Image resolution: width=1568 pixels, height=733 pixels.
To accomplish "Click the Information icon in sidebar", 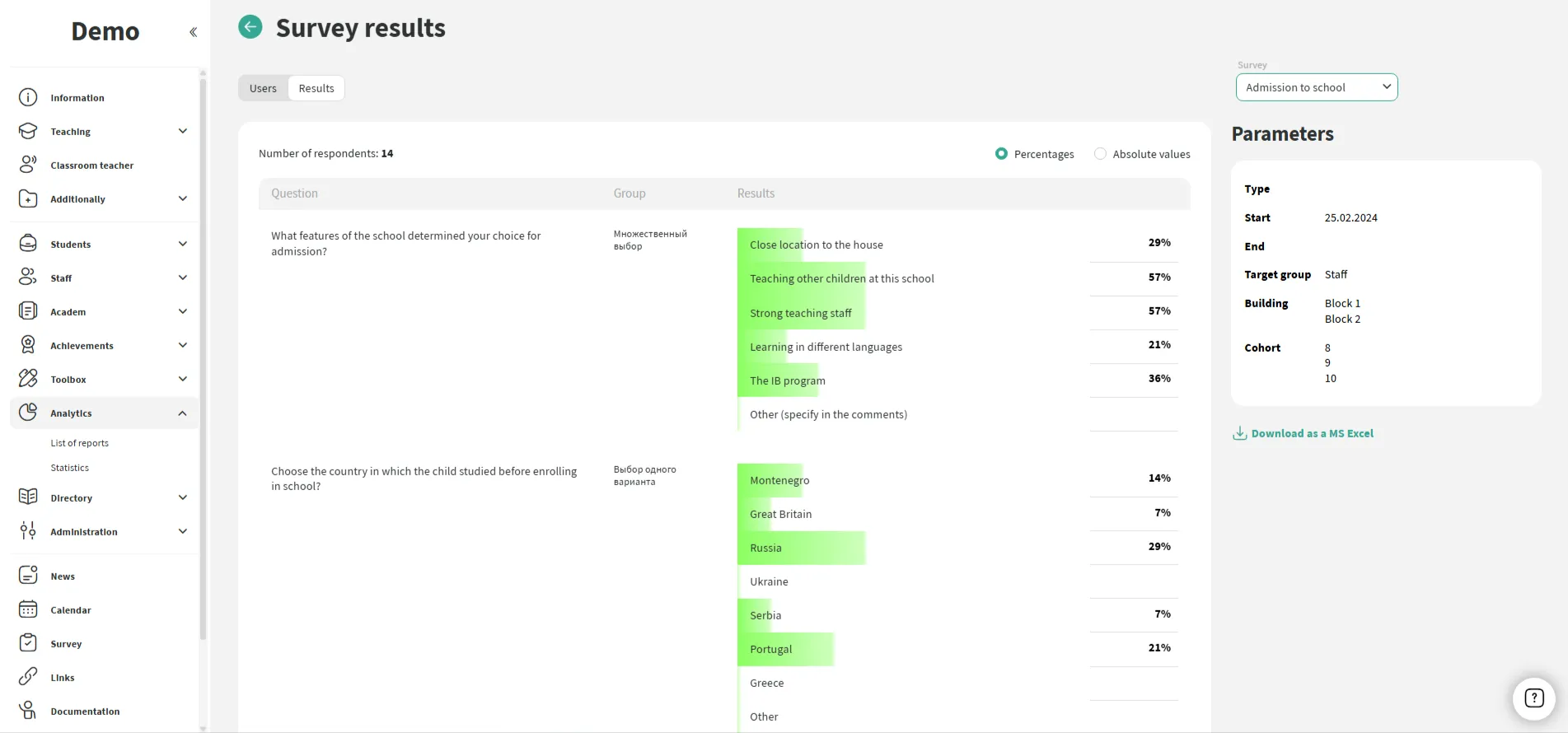I will (28, 97).
